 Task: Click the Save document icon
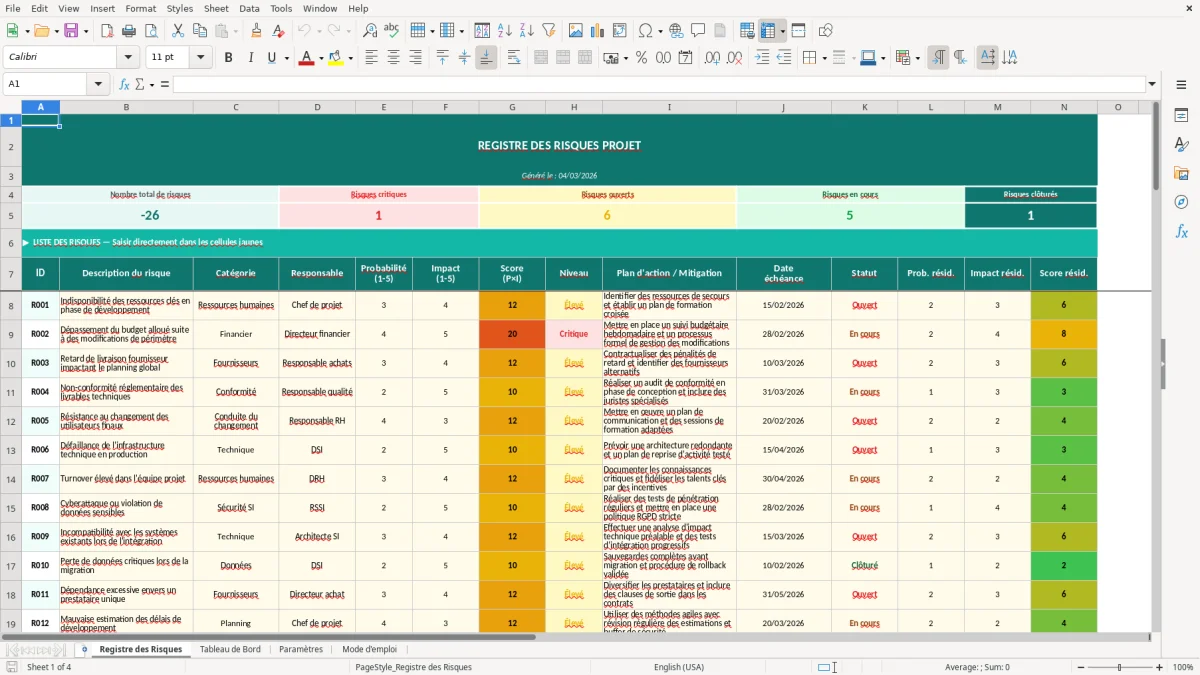[70, 31]
